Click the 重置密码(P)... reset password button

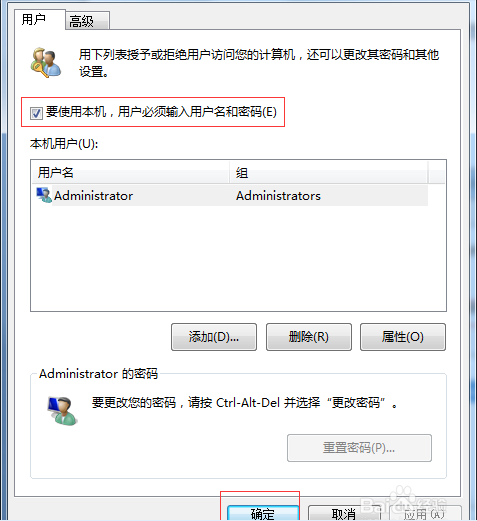pos(359,448)
